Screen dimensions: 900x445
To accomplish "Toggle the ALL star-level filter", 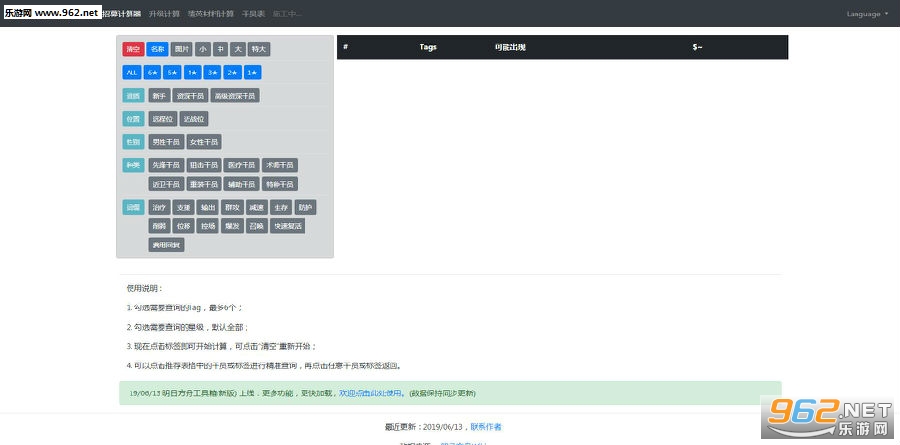I will [131, 72].
